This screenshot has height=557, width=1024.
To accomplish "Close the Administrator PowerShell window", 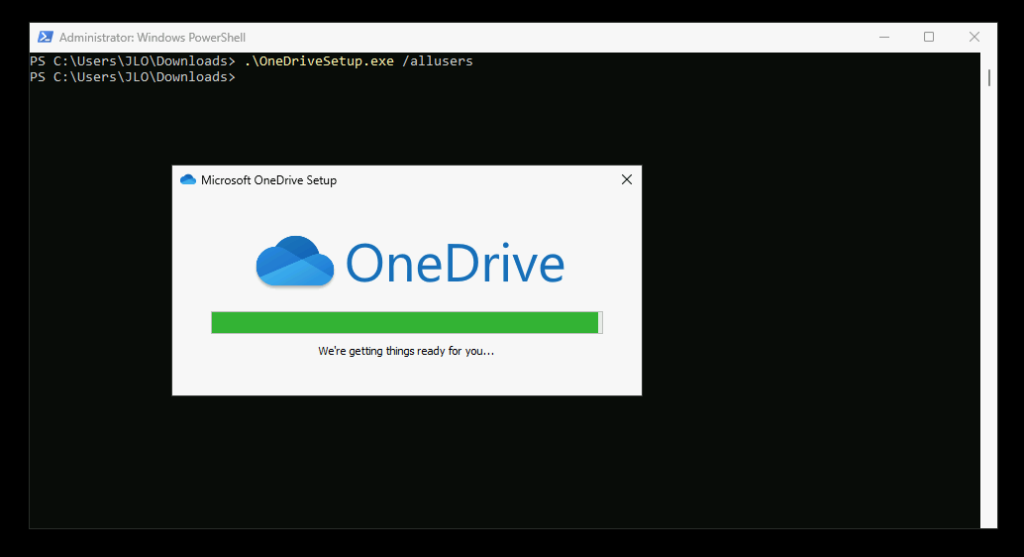I will pos(974,37).
